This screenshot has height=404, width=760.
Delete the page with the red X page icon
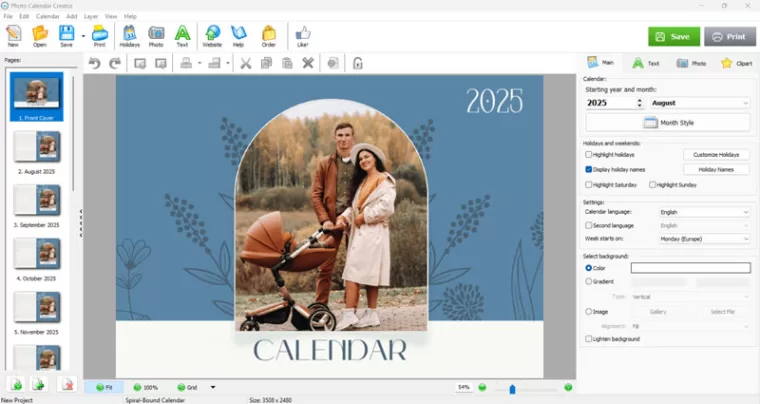point(67,385)
